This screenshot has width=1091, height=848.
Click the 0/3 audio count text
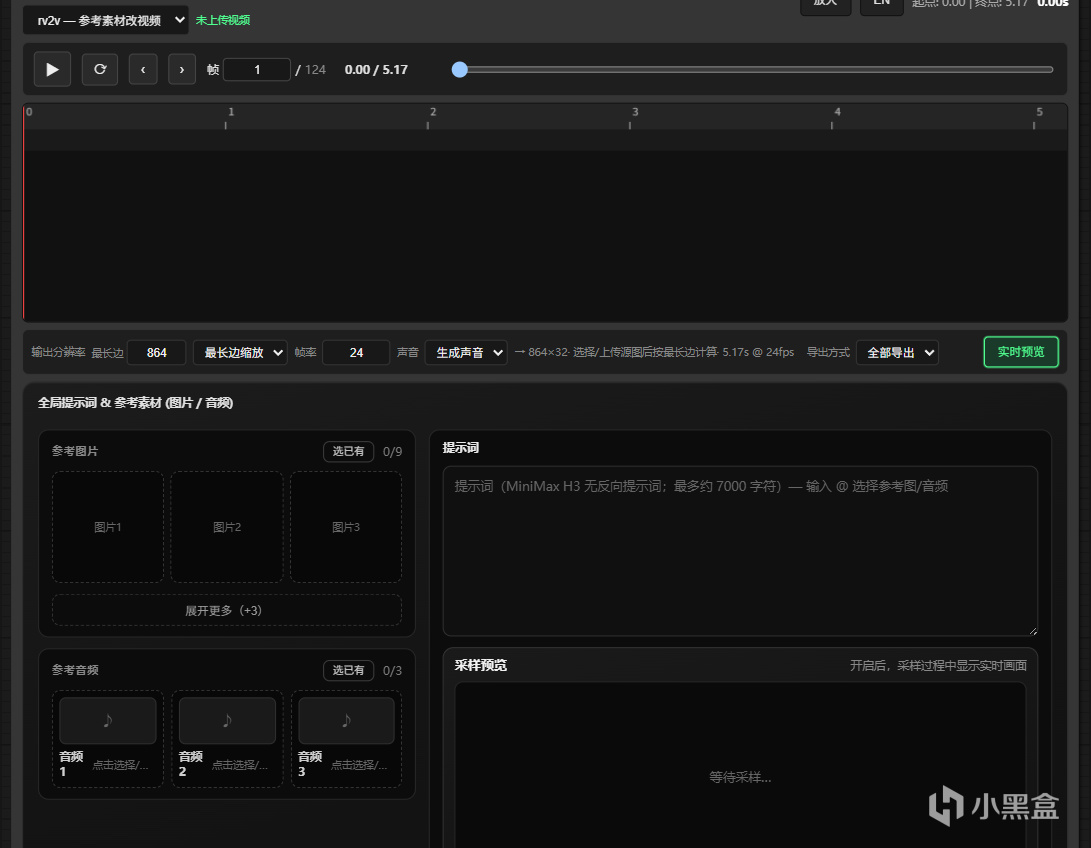pos(392,671)
